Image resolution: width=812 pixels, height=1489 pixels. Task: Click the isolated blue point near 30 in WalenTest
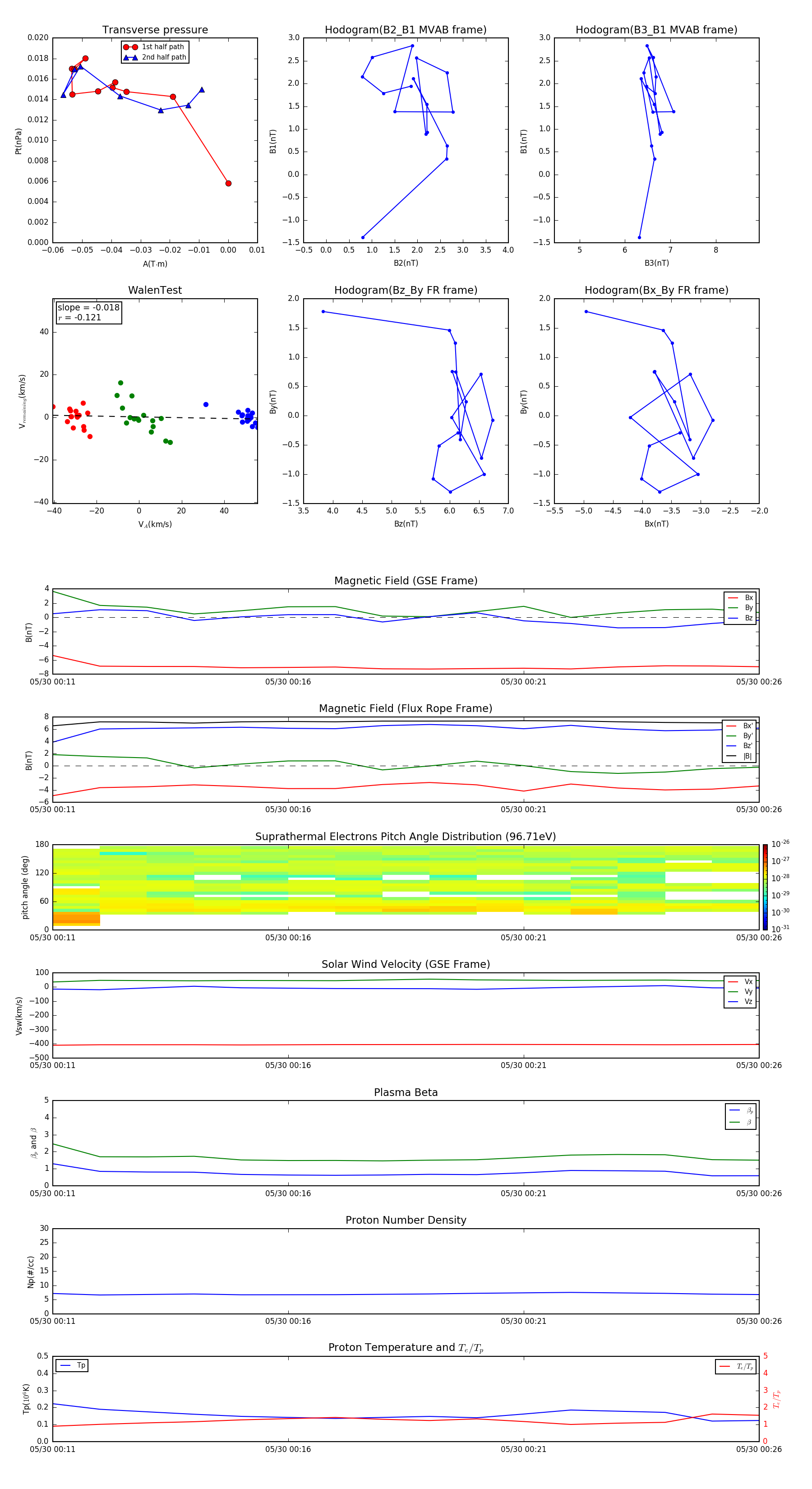[x=206, y=405]
